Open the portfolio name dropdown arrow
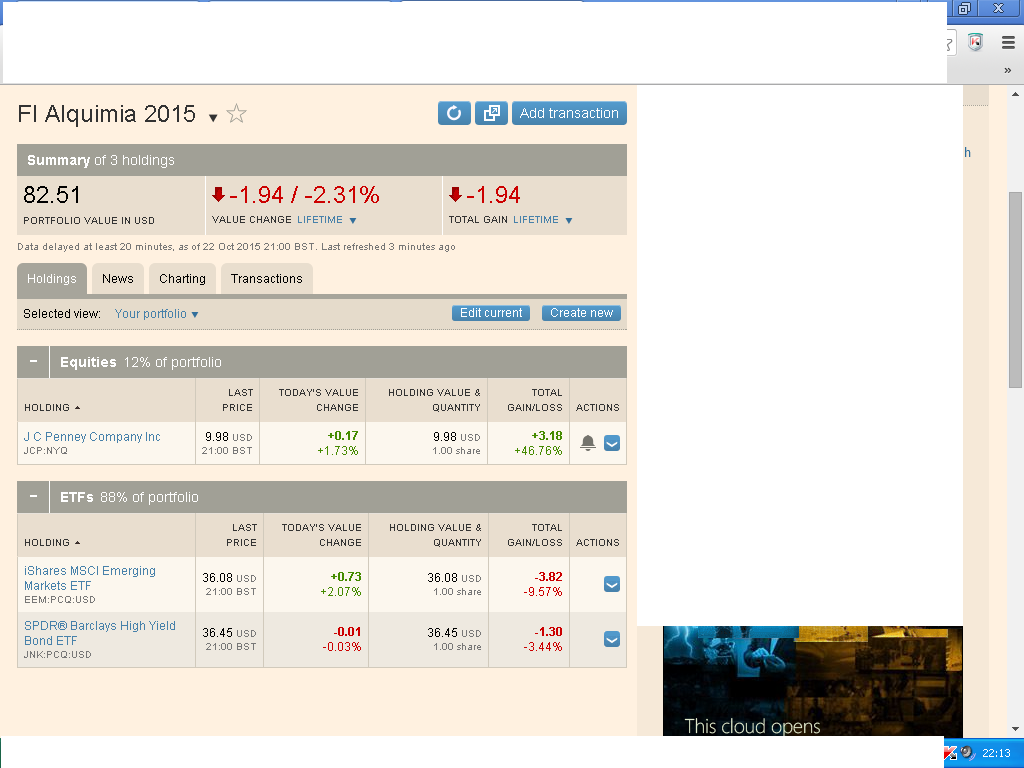Image resolution: width=1024 pixels, height=768 pixels. tap(213, 118)
